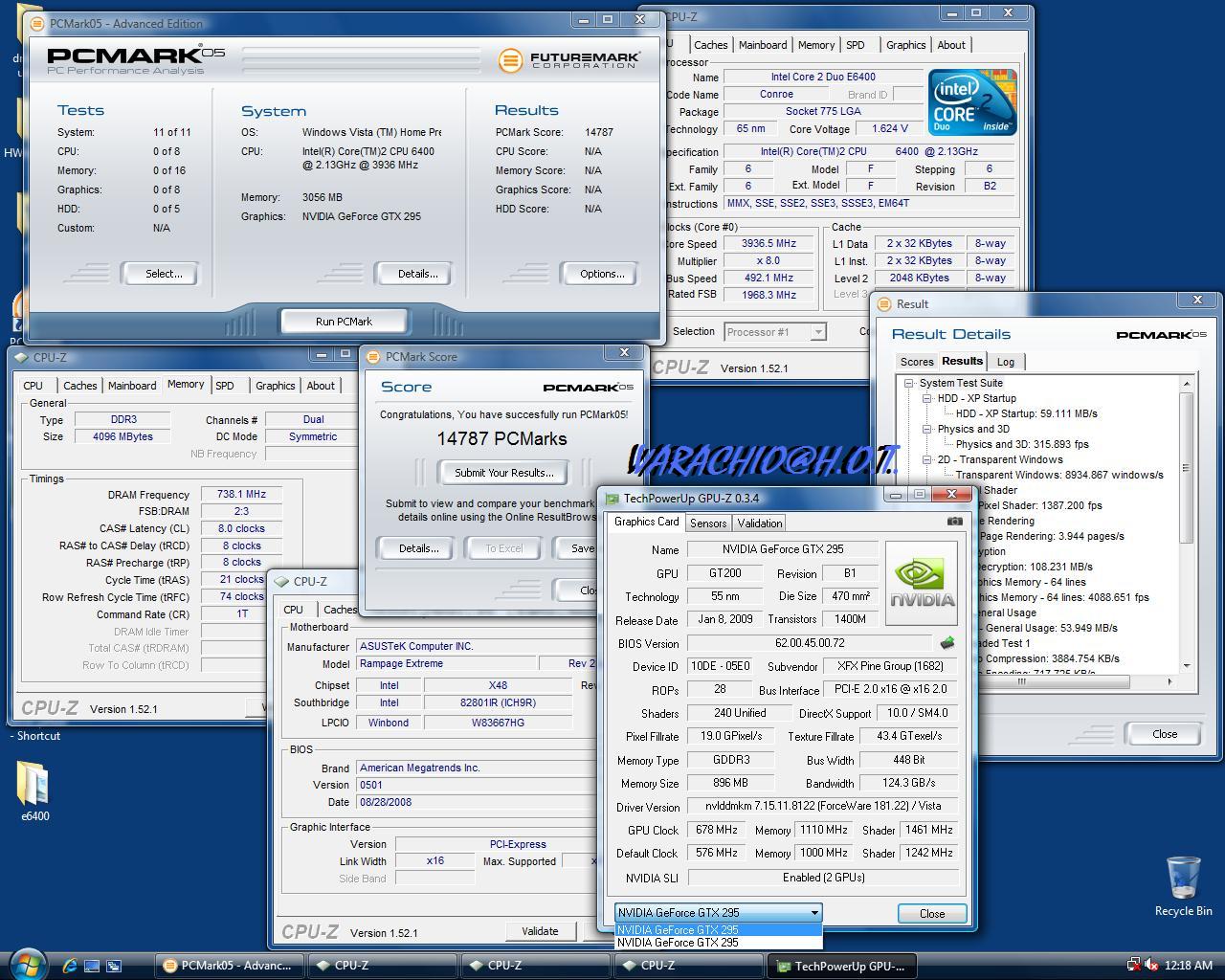Open the Sensors tab in GPU-Z
Image resolution: width=1225 pixels, height=980 pixels.
point(708,523)
